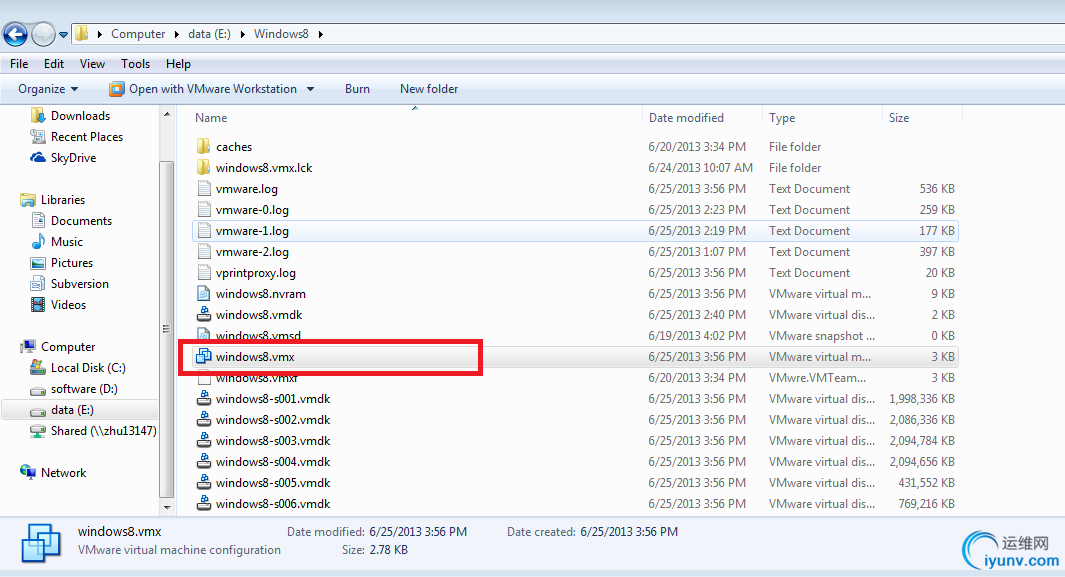Expand the Open with VMware Workstation dropdown arrow
This screenshot has height=577, width=1065.
pos(310,89)
